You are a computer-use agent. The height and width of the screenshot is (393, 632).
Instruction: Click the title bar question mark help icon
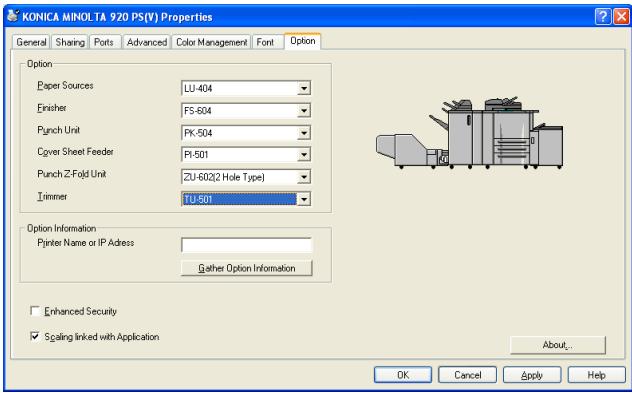coord(603,17)
